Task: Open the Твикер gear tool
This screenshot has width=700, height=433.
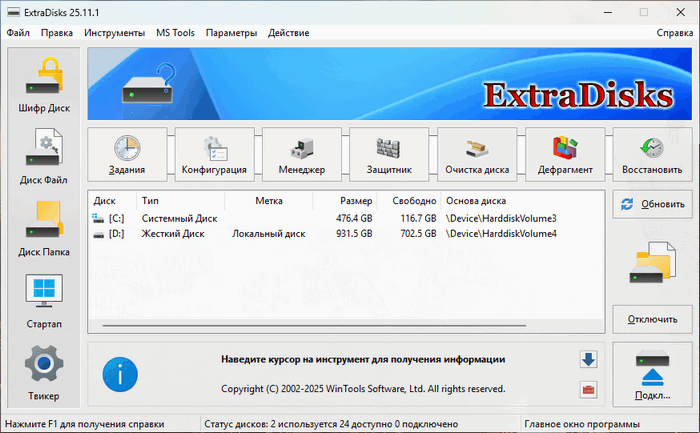Action: [x=44, y=373]
